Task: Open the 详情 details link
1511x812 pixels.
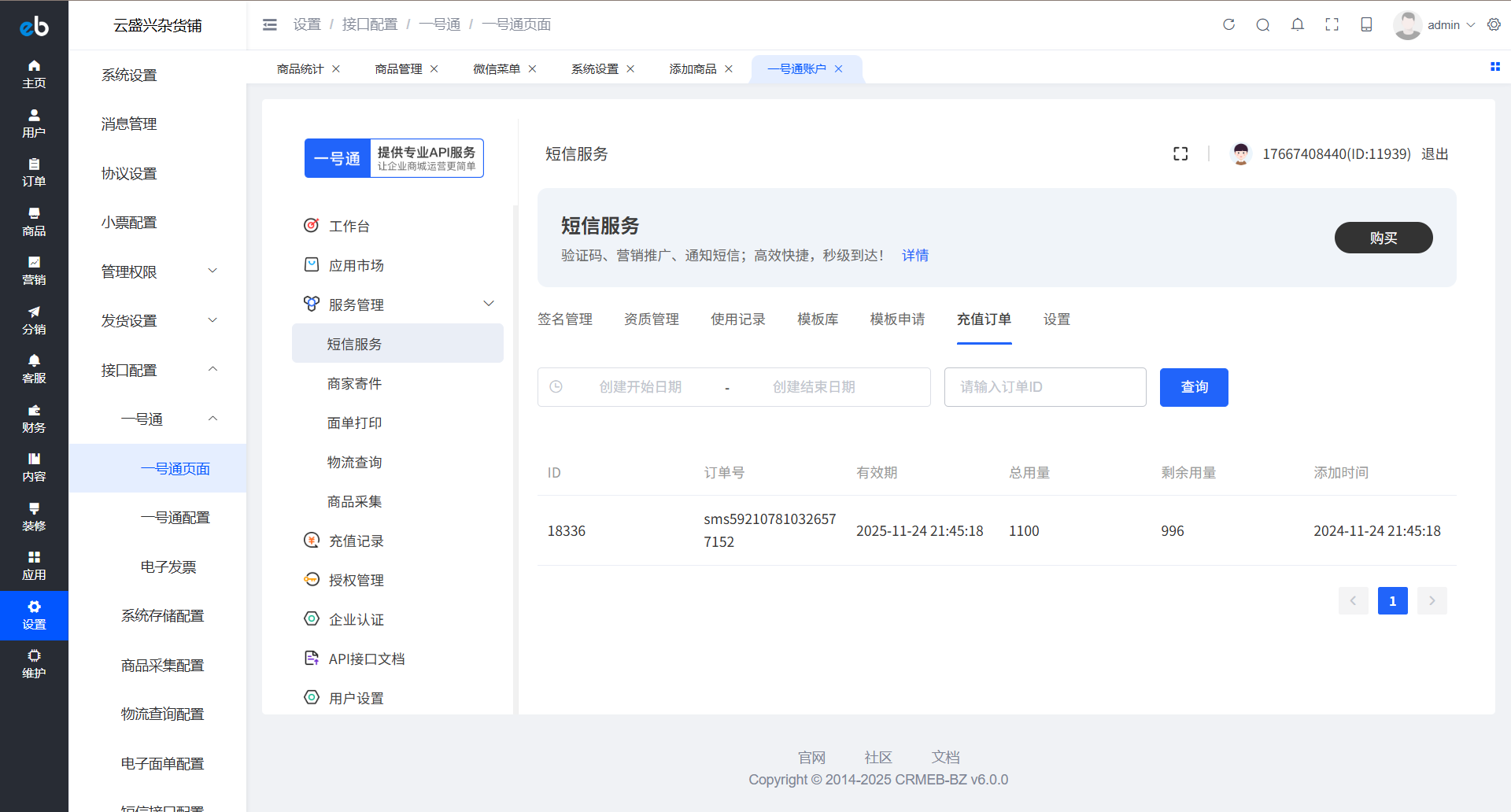Action: (914, 256)
